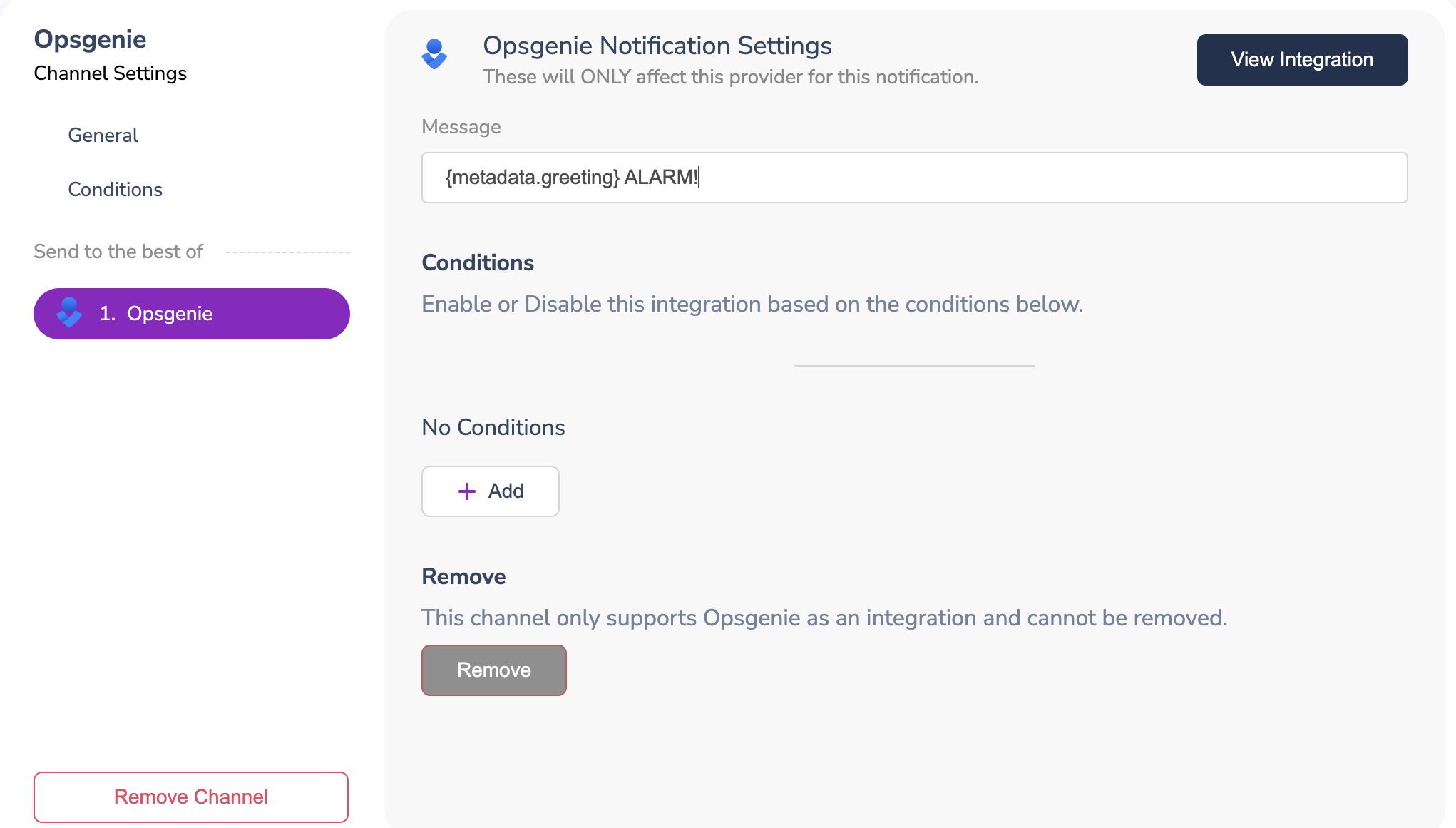Click the purple plus icon in the Add button

[x=467, y=491]
